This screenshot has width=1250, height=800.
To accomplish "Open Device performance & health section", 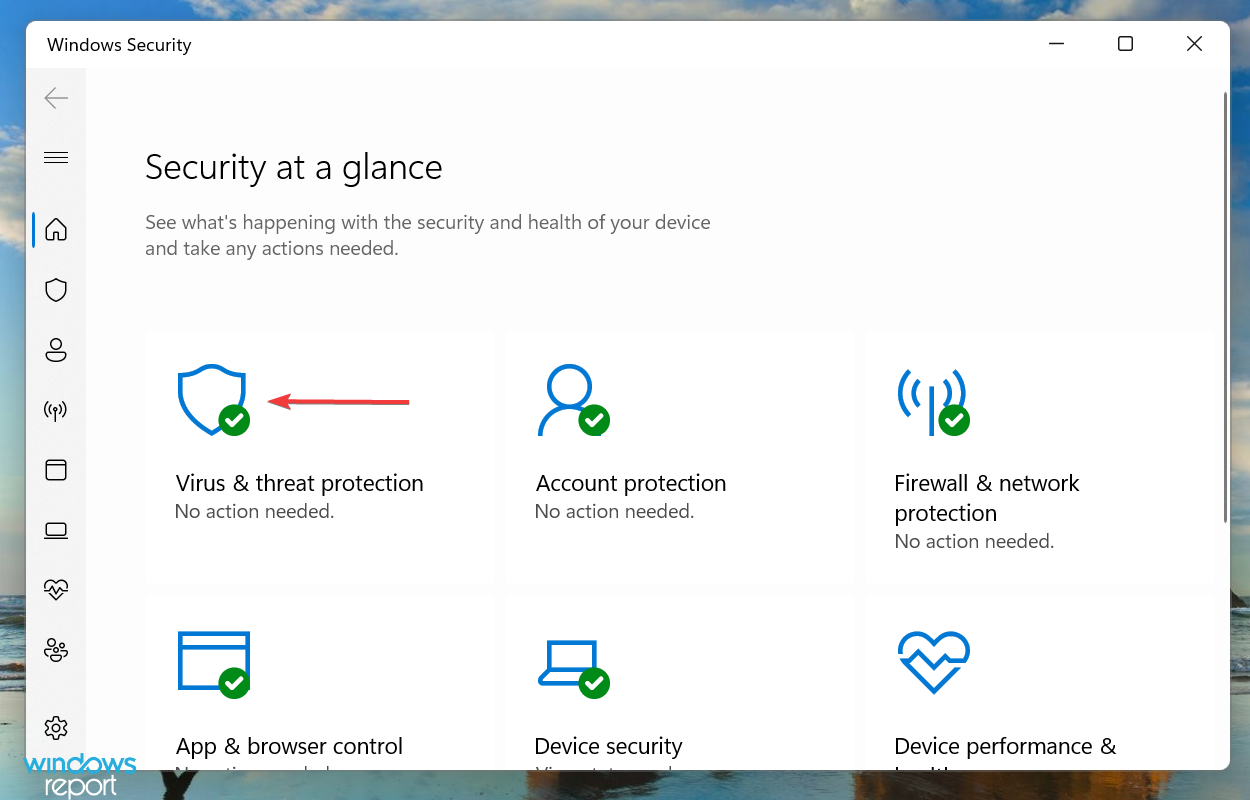I will pos(1005,746).
